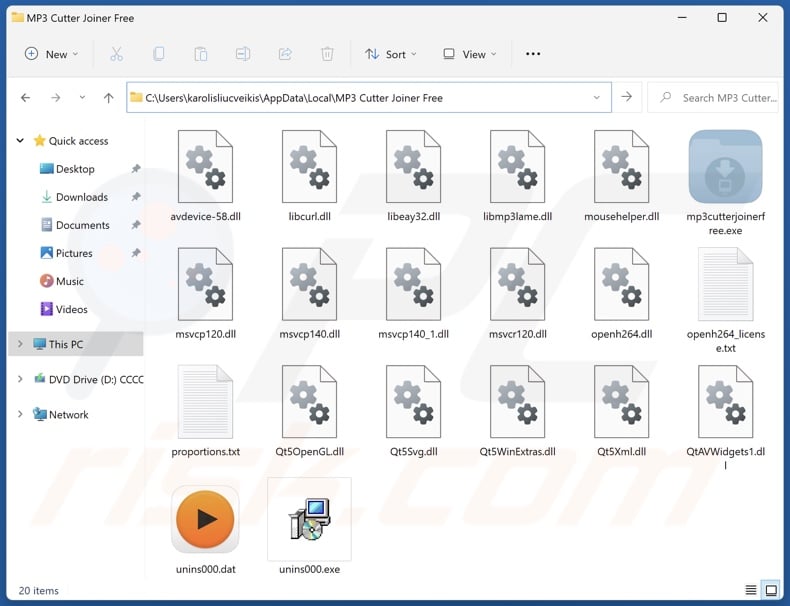Click the Share icon in toolbar
This screenshot has height=606, width=790.
[x=285, y=54]
